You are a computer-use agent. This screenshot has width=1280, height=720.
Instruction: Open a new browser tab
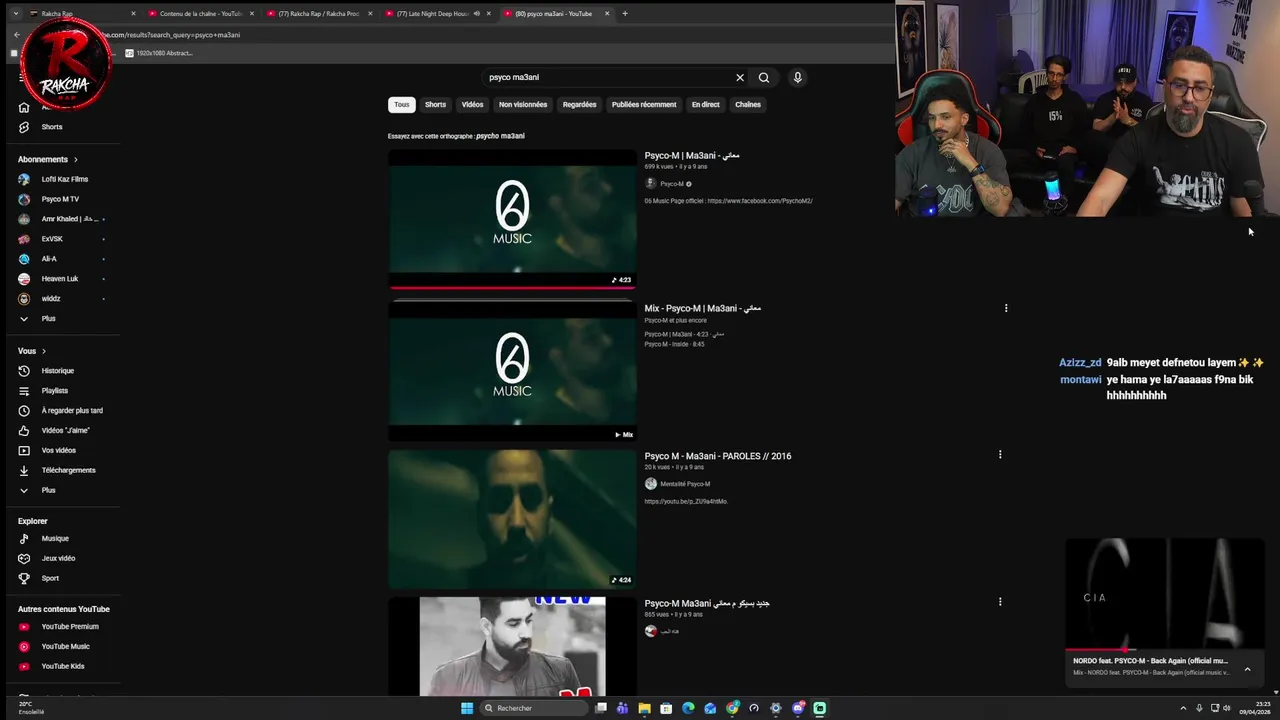click(x=625, y=14)
